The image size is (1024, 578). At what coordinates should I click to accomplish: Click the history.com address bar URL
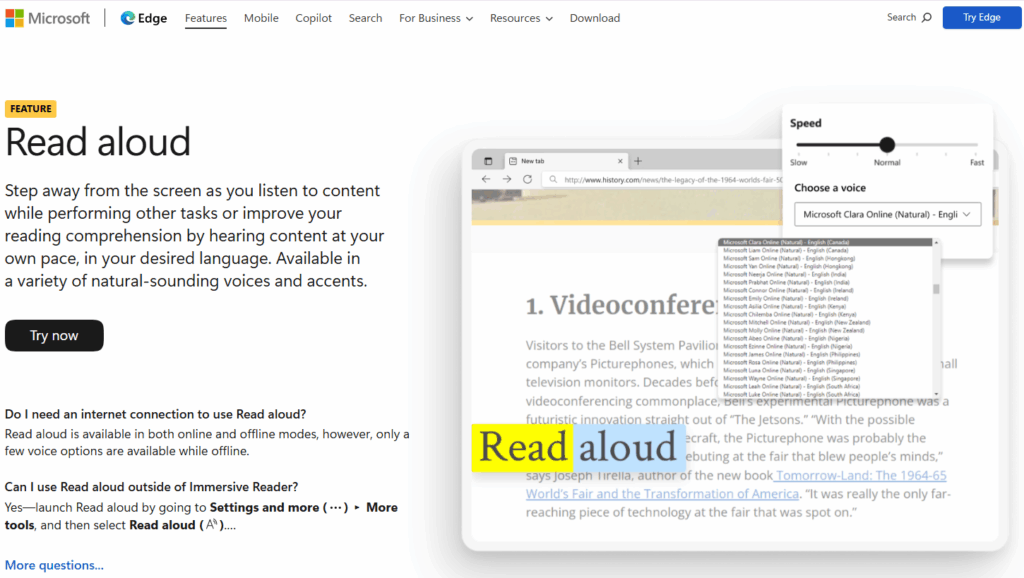tap(673, 180)
